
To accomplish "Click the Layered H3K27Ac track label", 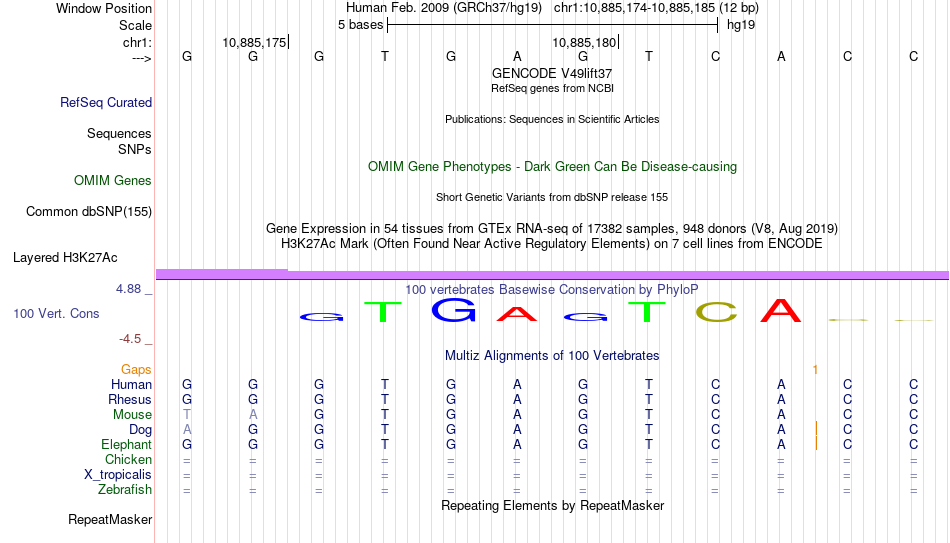I will [x=65, y=258].
